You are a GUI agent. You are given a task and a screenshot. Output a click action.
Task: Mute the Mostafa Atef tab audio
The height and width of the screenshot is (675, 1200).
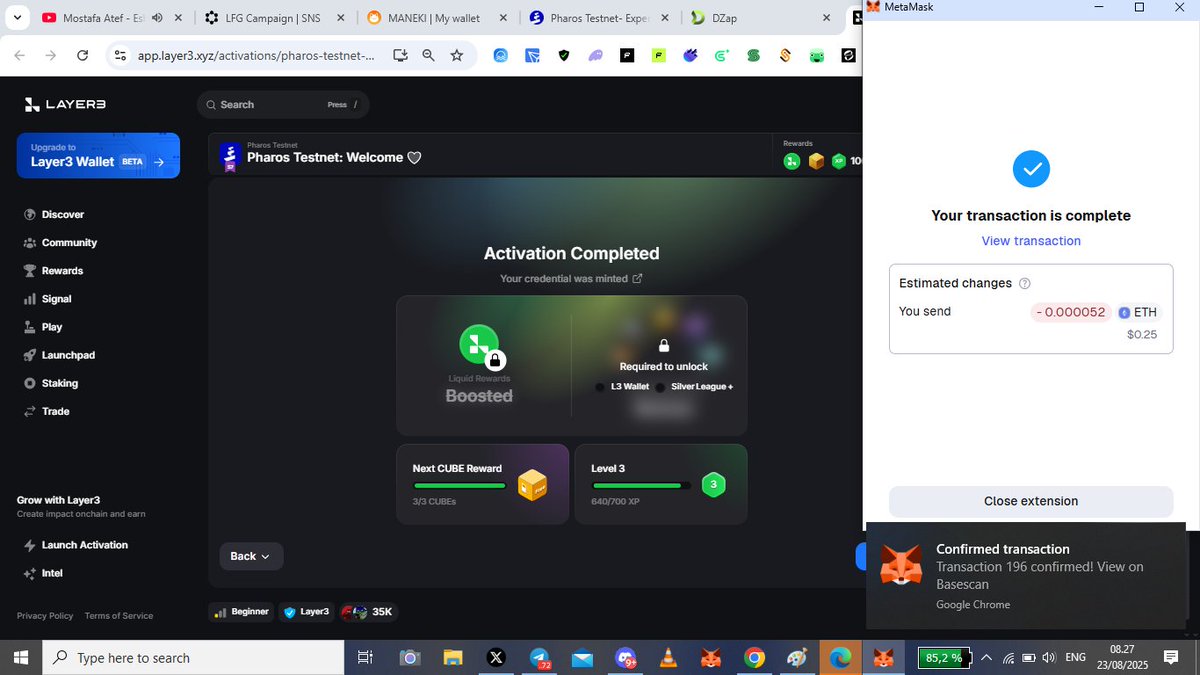coord(157,18)
